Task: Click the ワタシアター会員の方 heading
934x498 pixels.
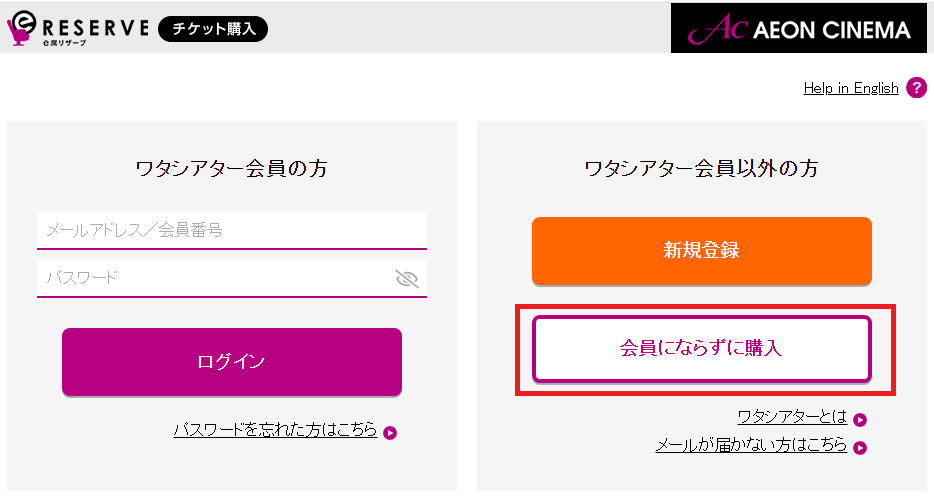Action: click(232, 169)
